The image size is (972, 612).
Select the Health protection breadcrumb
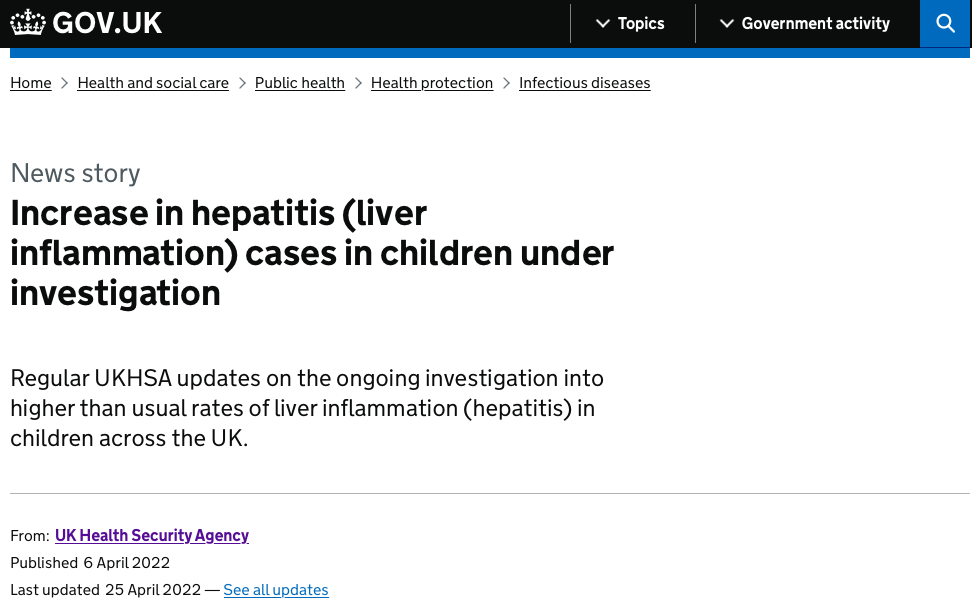coord(432,83)
